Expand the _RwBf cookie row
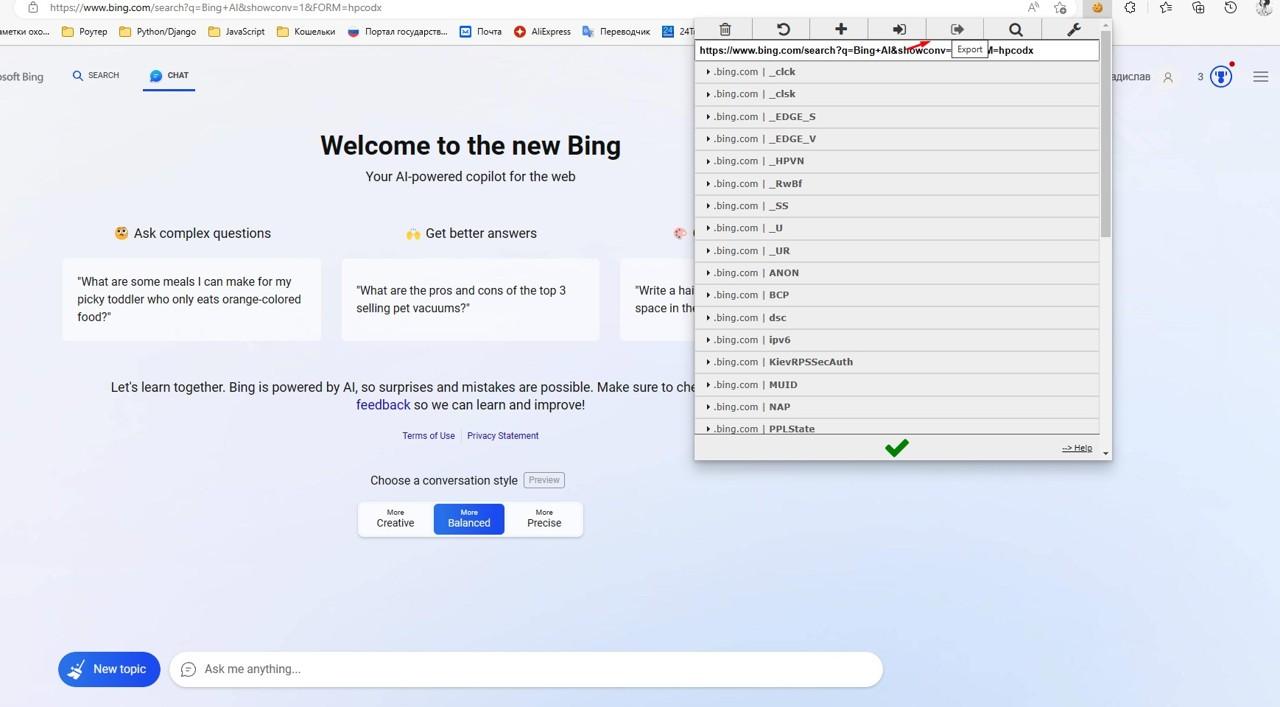The image size is (1280, 707). pos(897,184)
